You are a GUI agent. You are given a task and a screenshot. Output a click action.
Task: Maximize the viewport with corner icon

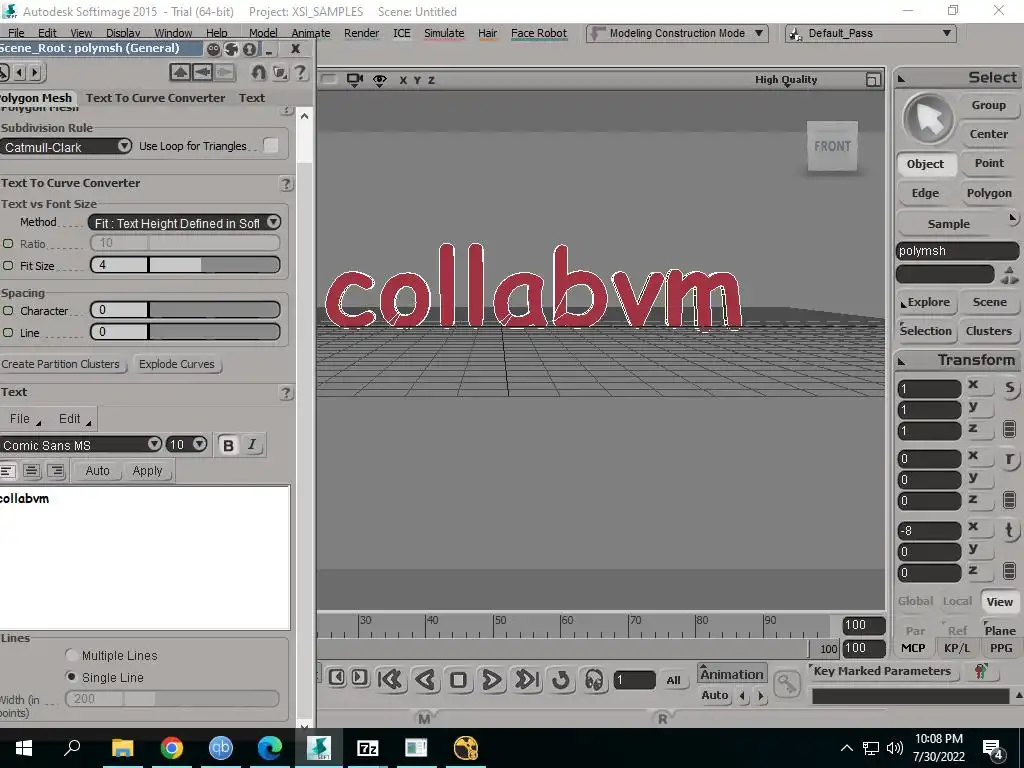(x=872, y=80)
